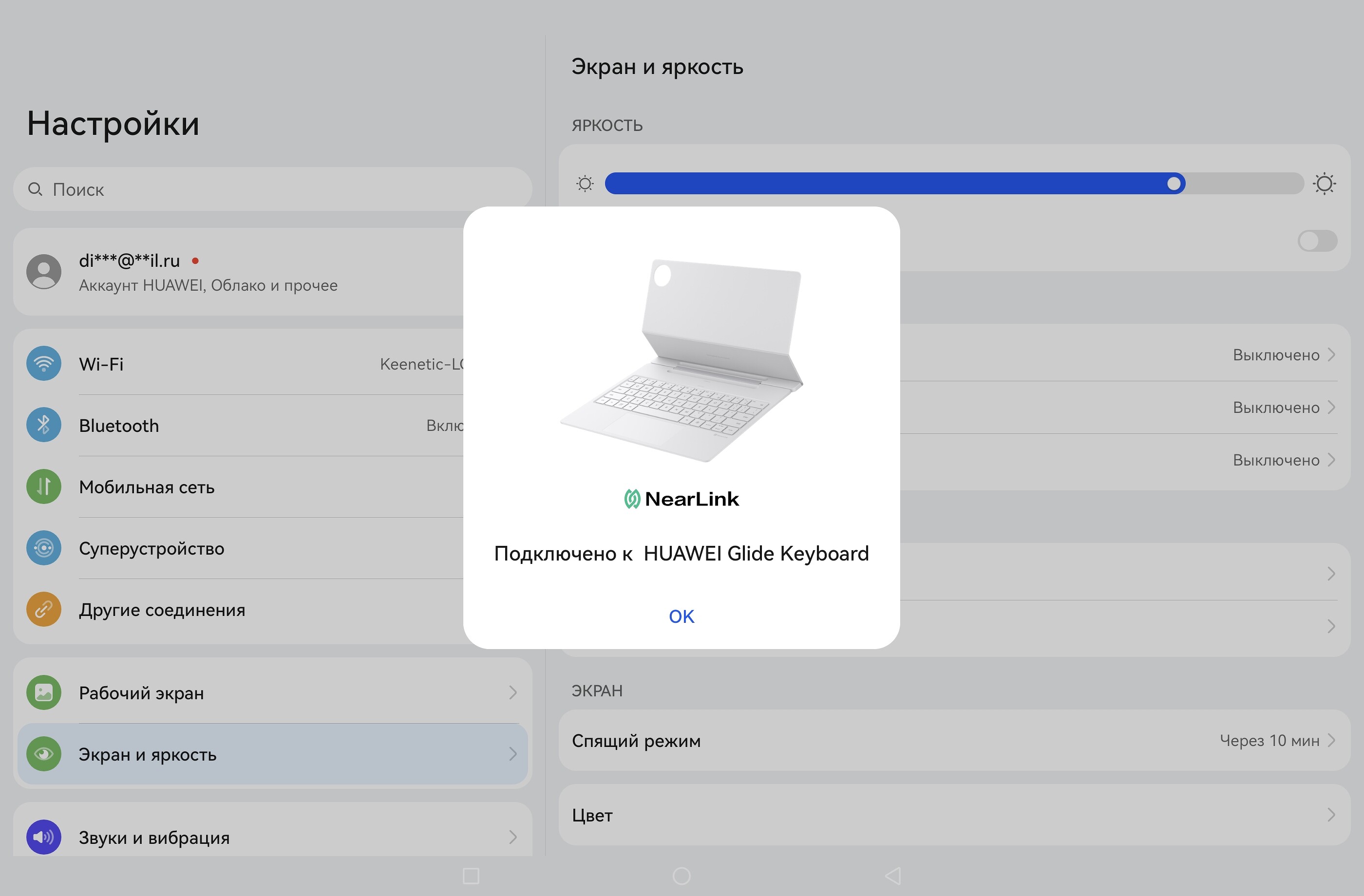This screenshot has width=1364, height=896.
Task: Click the Bluetooth icon in sidebar
Action: click(x=43, y=425)
